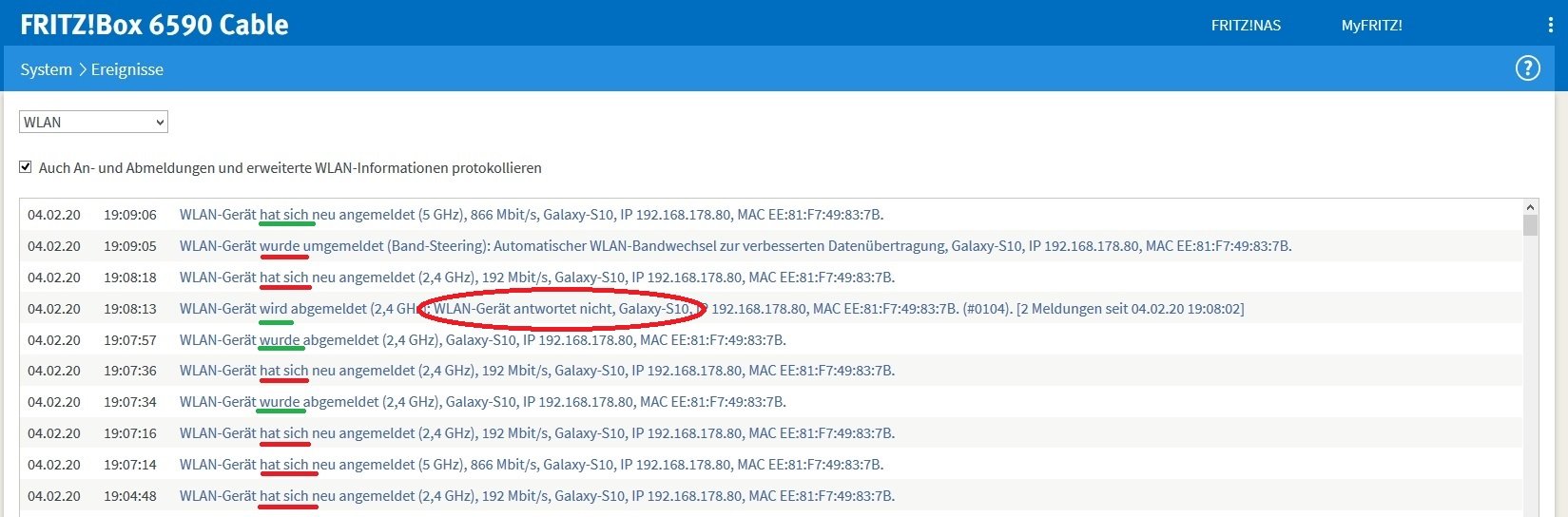Select the 19:07:36 event entry
Image resolution: width=1568 pixels, height=517 pixels.
[771, 371]
